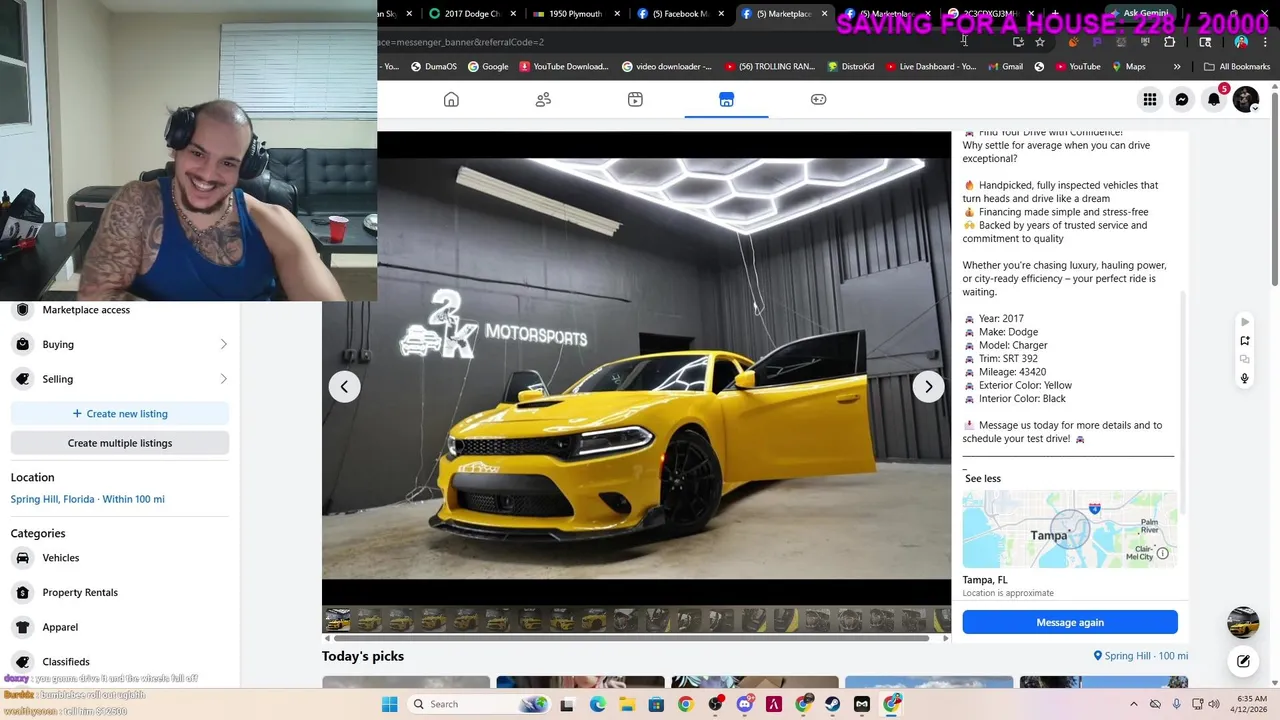Open Chrome's three-dot menu
This screenshot has width=1280, height=720.
[1266, 42]
